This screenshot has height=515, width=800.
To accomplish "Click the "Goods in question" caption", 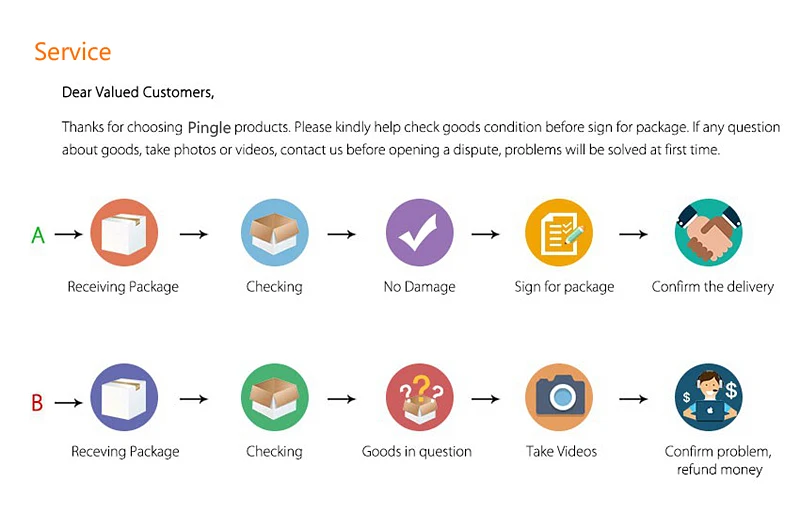I will pos(416,452).
